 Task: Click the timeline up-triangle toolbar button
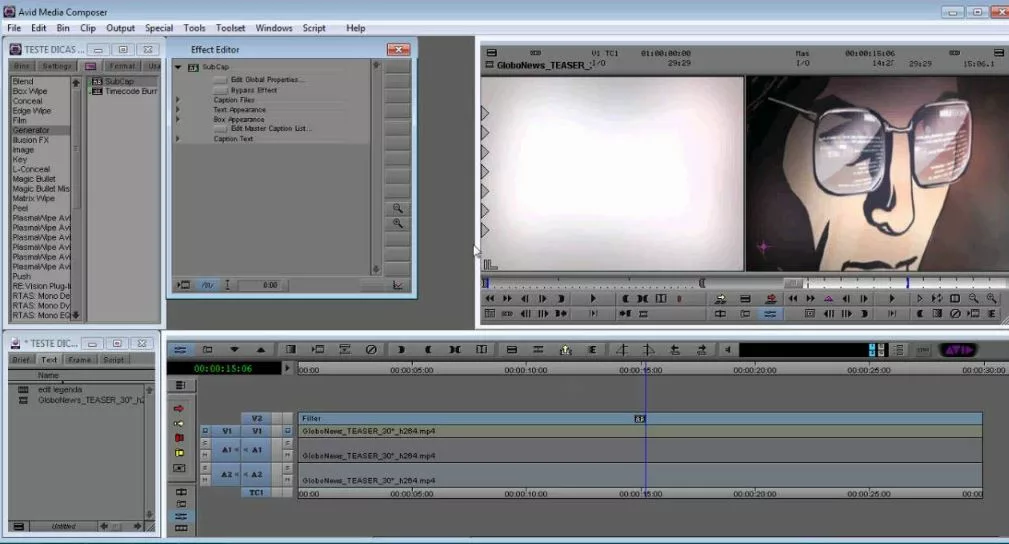261,350
